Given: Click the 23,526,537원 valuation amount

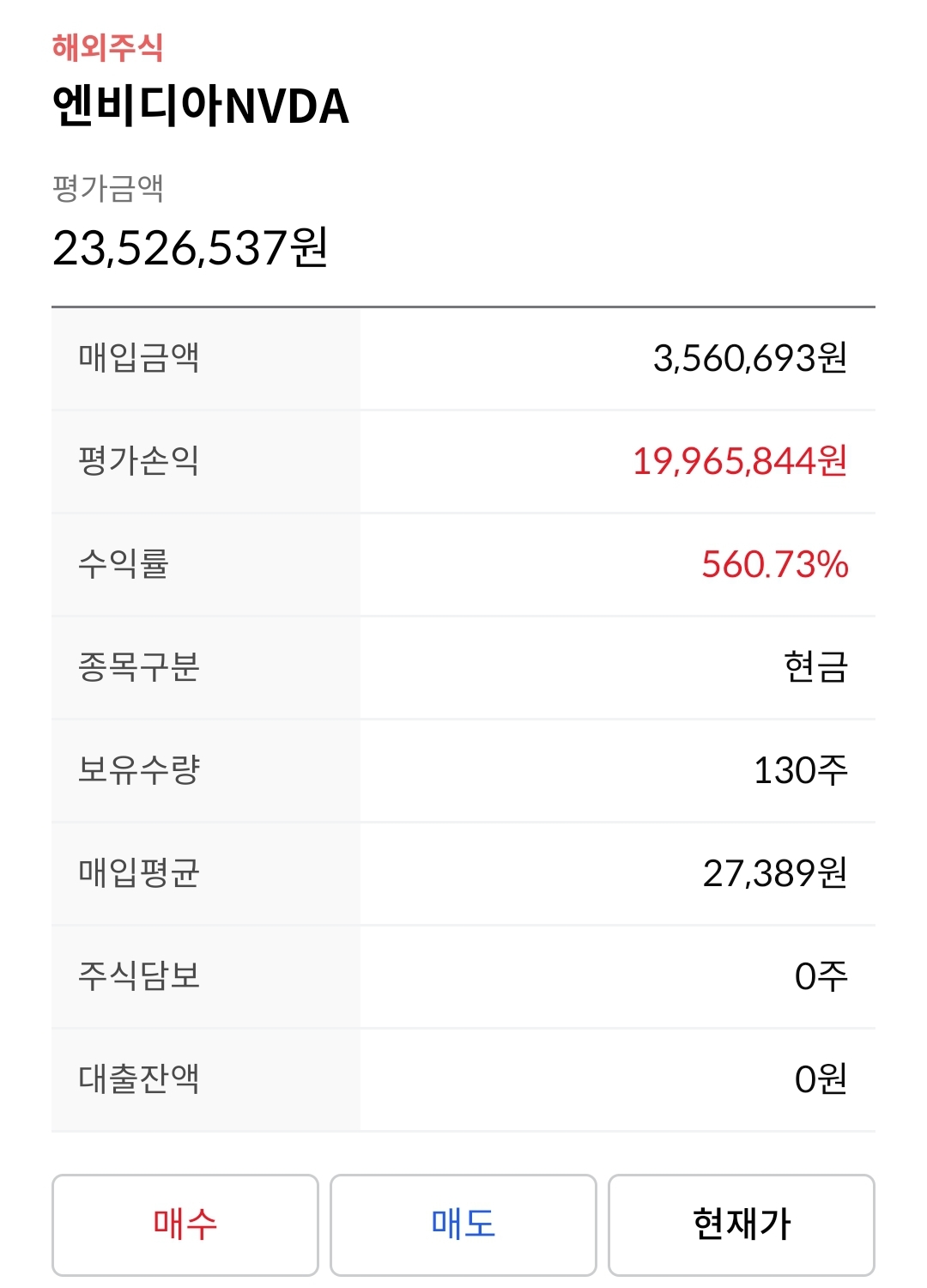Looking at the screenshot, I should point(190,248).
